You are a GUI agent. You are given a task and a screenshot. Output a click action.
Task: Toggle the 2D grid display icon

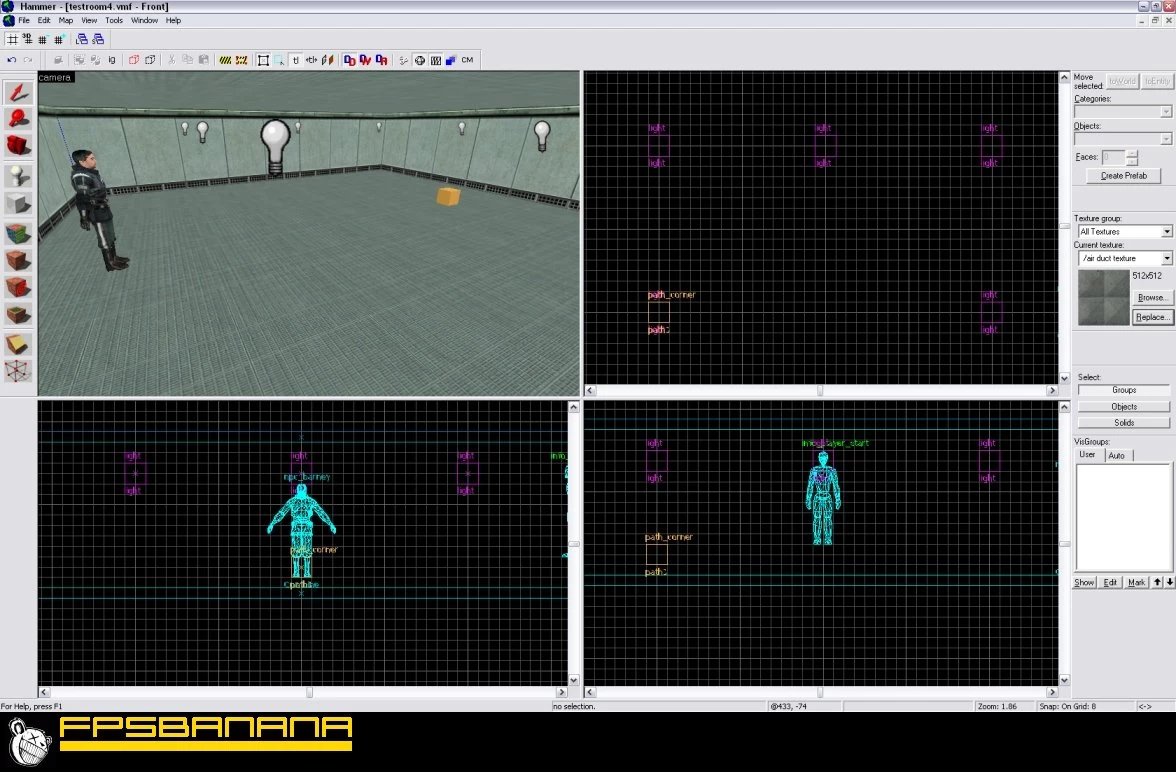click(x=12, y=40)
